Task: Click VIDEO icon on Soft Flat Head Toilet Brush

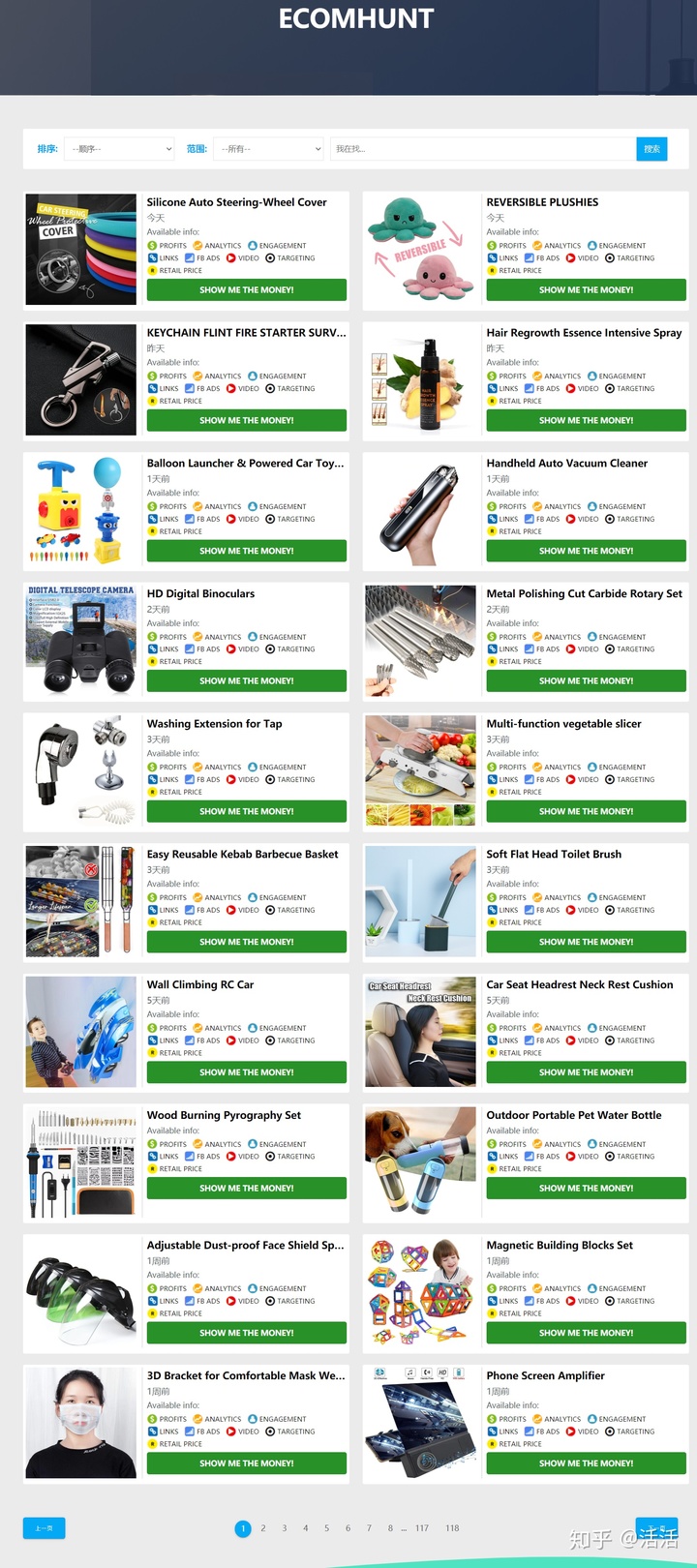Action: click(x=571, y=910)
